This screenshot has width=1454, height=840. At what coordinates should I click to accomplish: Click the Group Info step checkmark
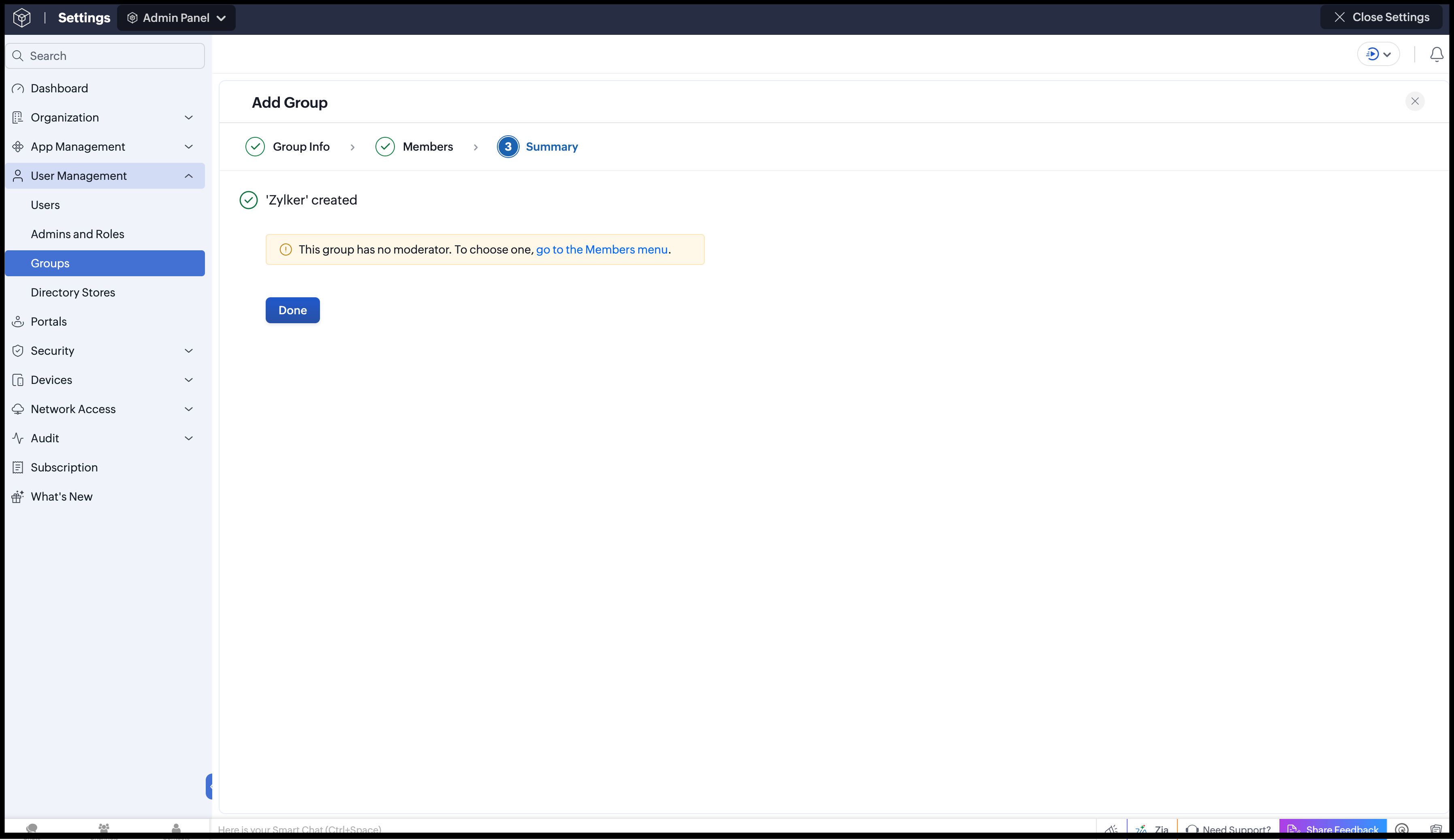(255, 147)
